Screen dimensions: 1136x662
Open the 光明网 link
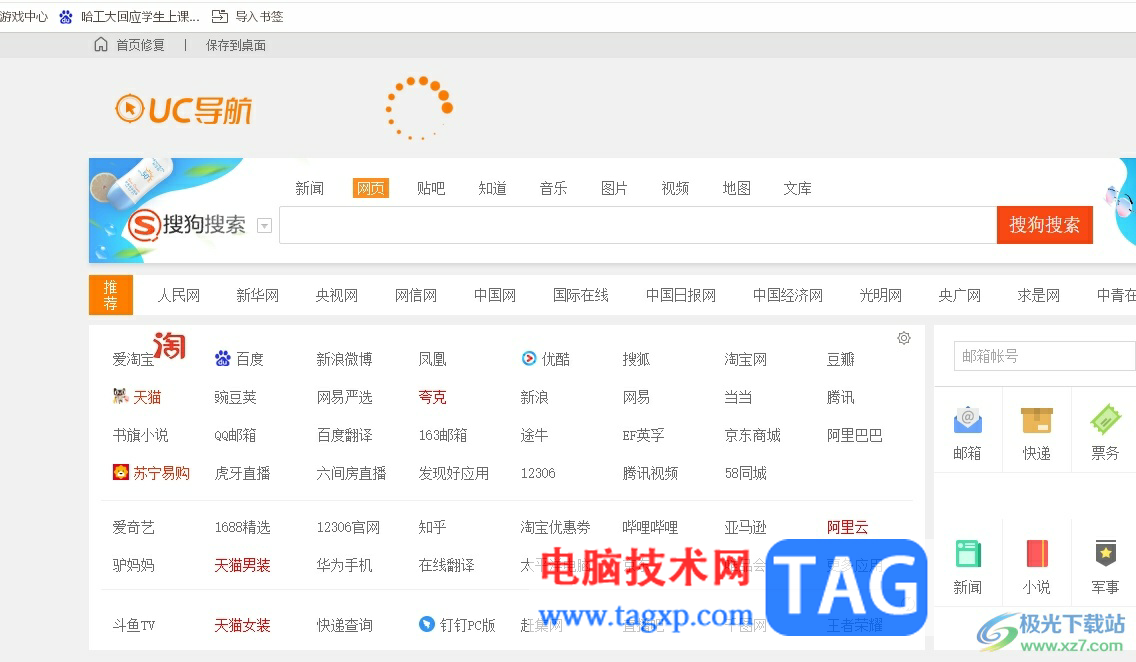[x=881, y=295]
